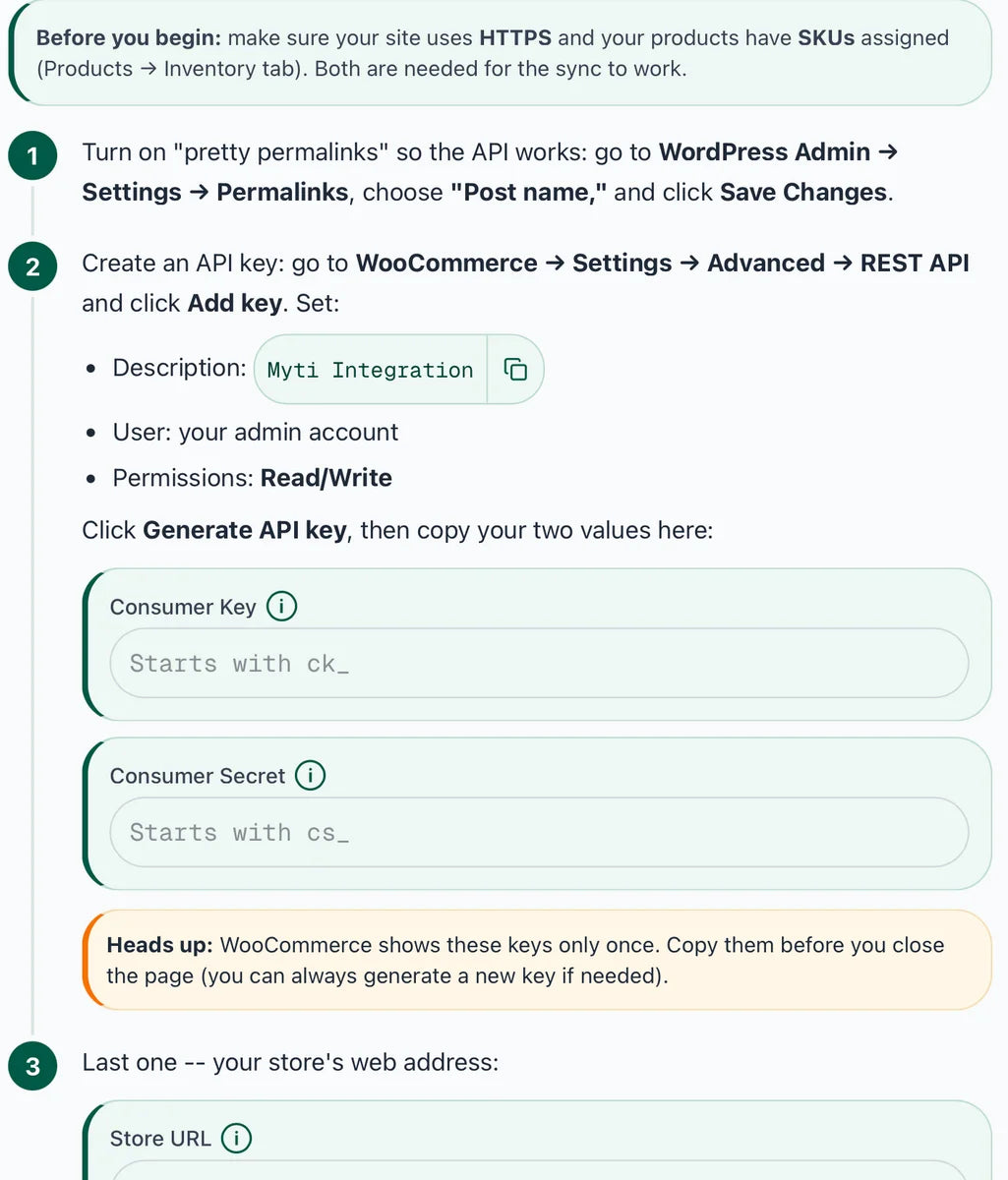Click the Before you begin notice box

(x=501, y=53)
